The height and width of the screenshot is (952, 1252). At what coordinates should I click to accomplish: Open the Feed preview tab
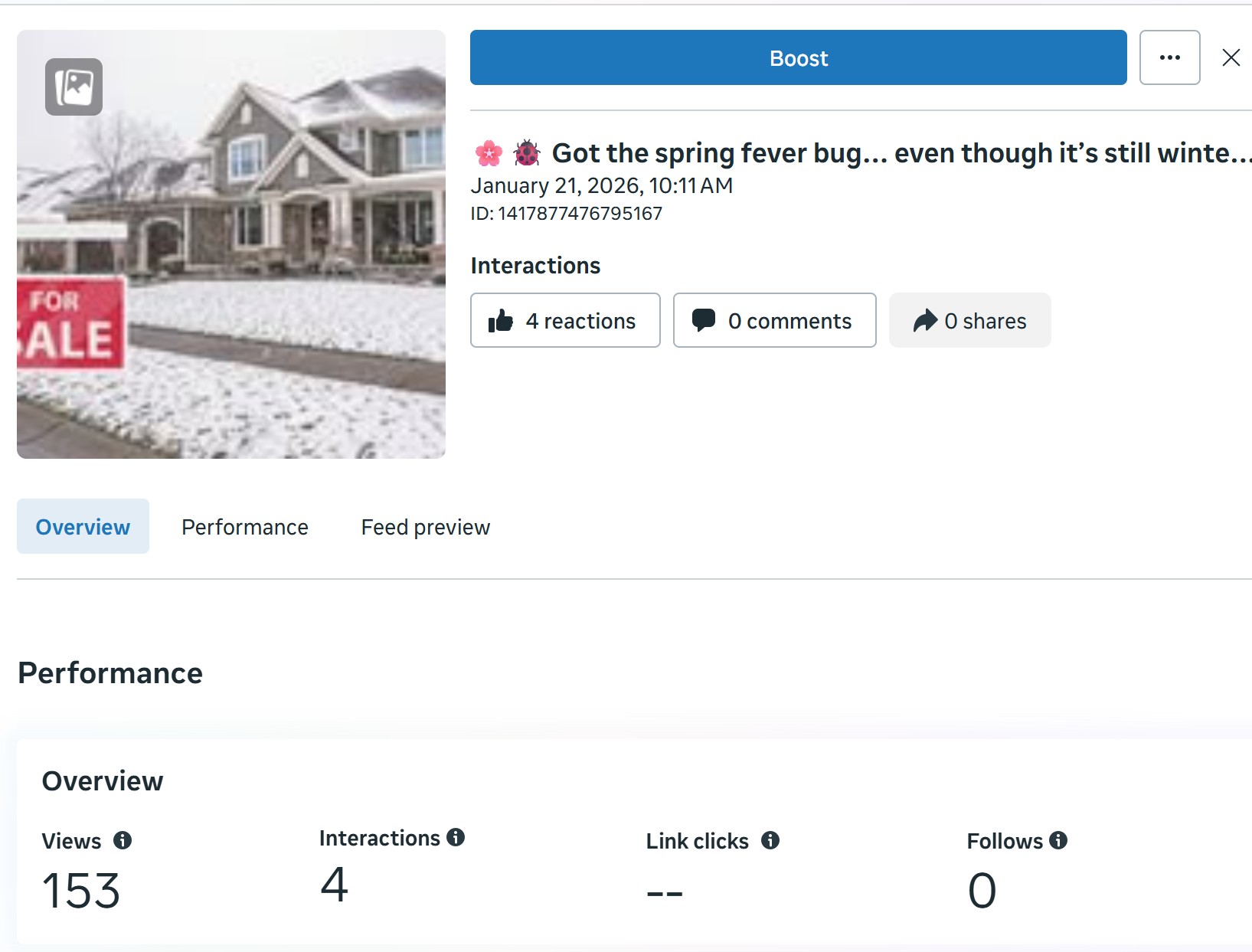[425, 527]
